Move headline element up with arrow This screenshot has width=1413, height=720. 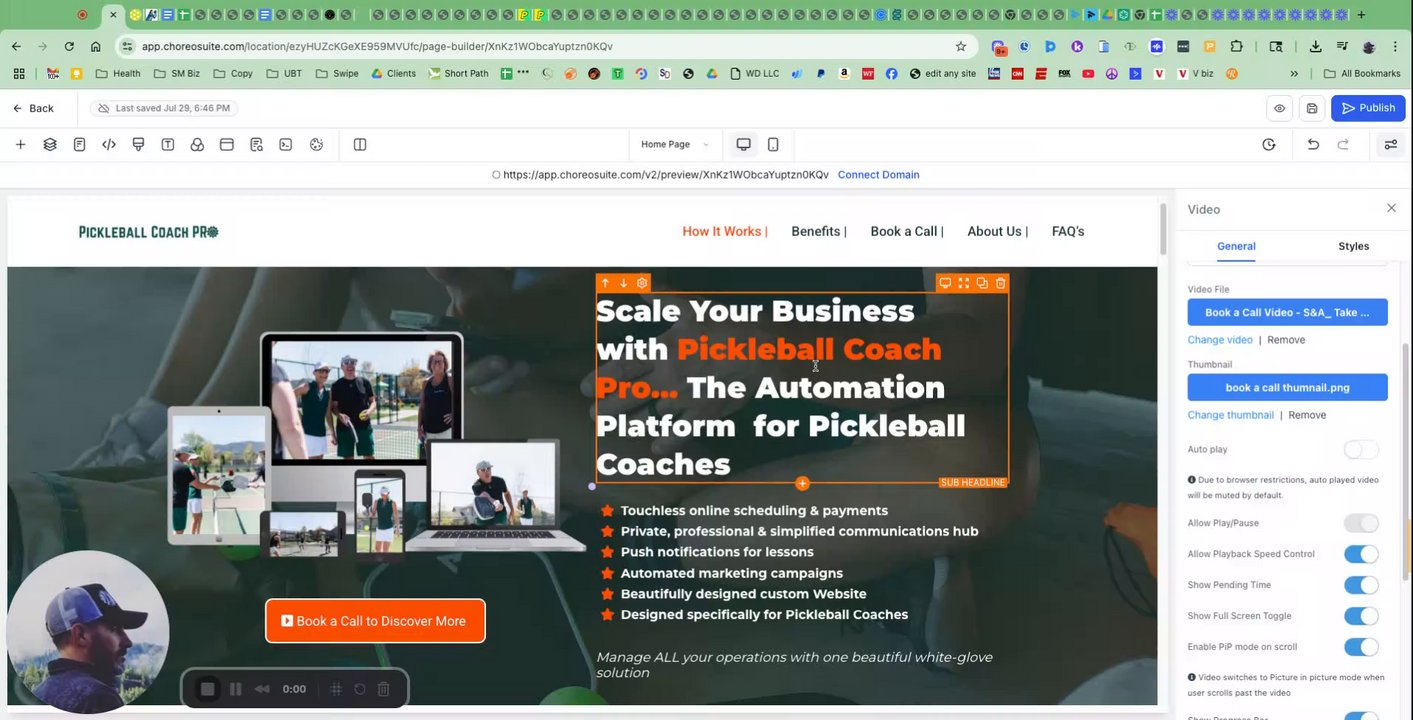(x=605, y=283)
